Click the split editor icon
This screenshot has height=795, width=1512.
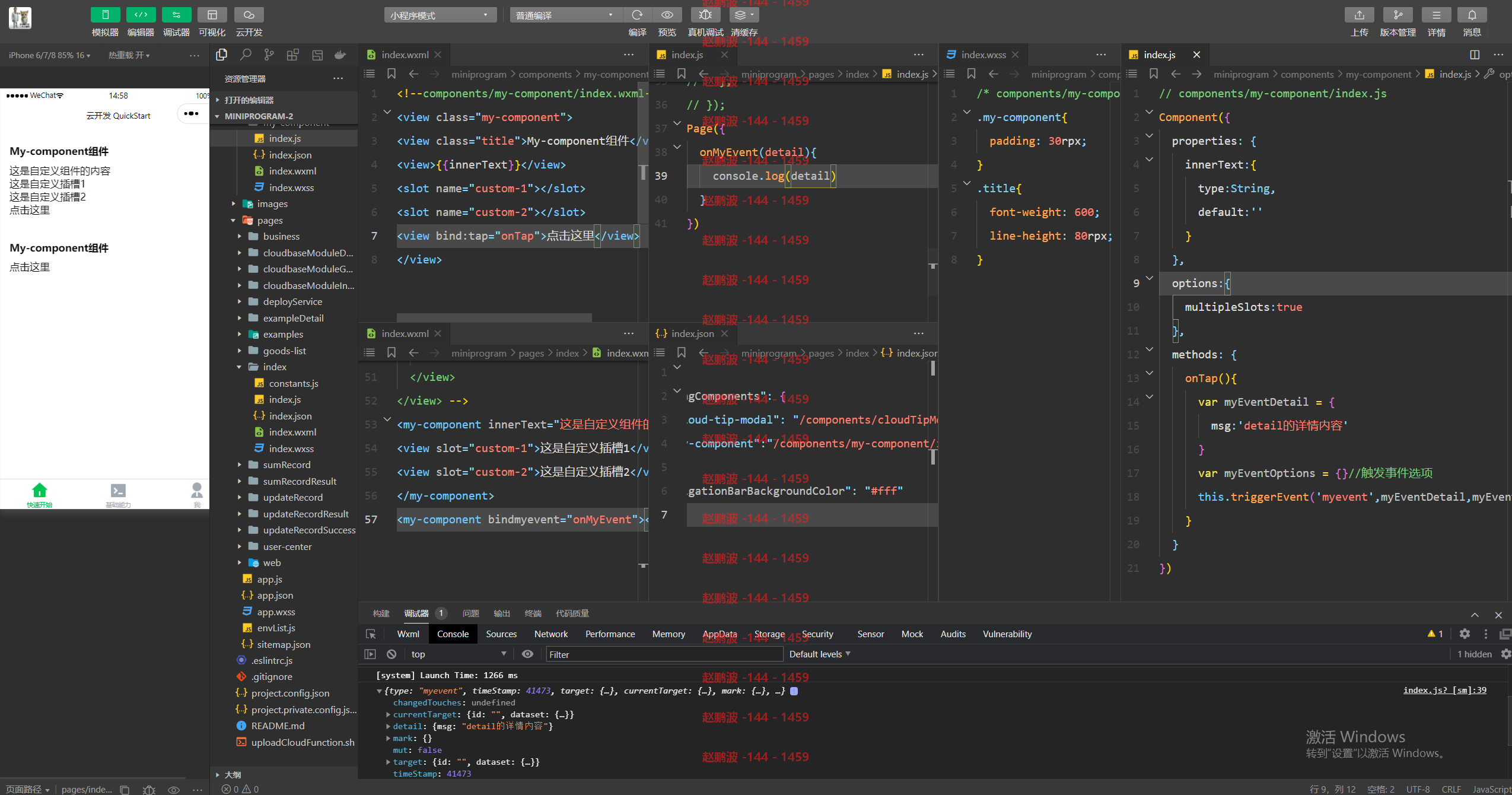tap(1475, 55)
